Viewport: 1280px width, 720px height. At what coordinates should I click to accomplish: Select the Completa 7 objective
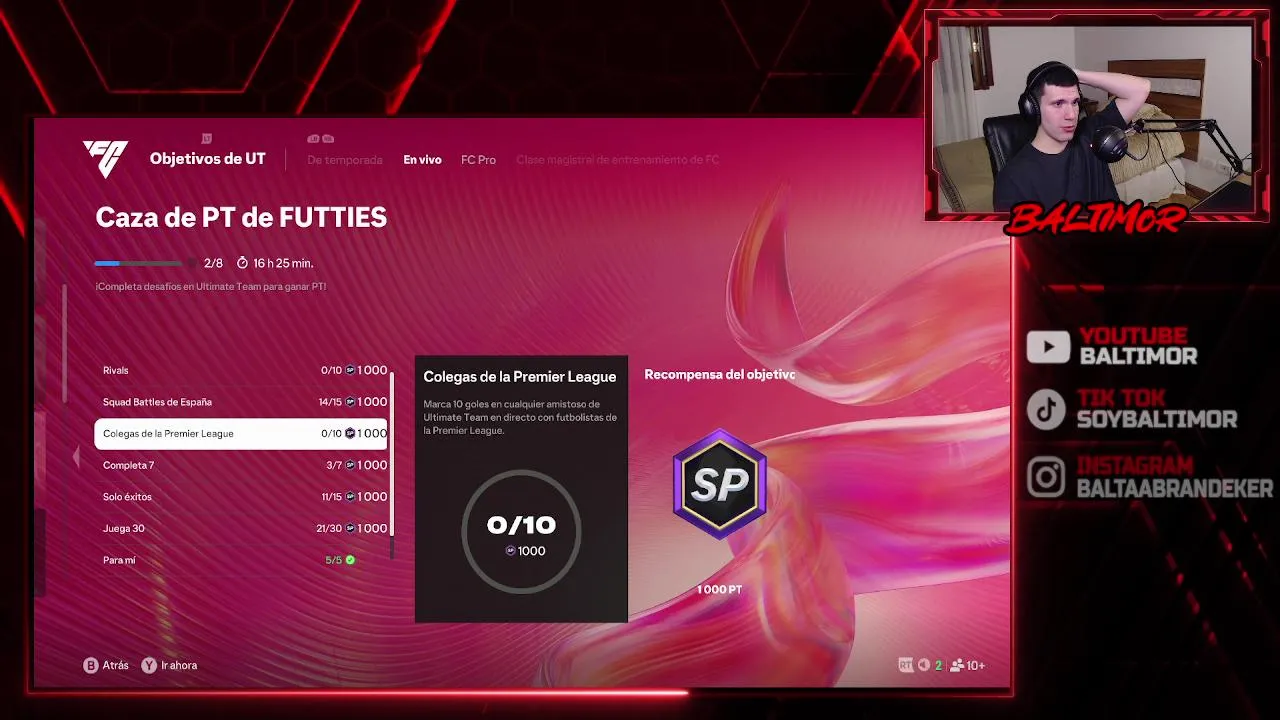(241, 465)
